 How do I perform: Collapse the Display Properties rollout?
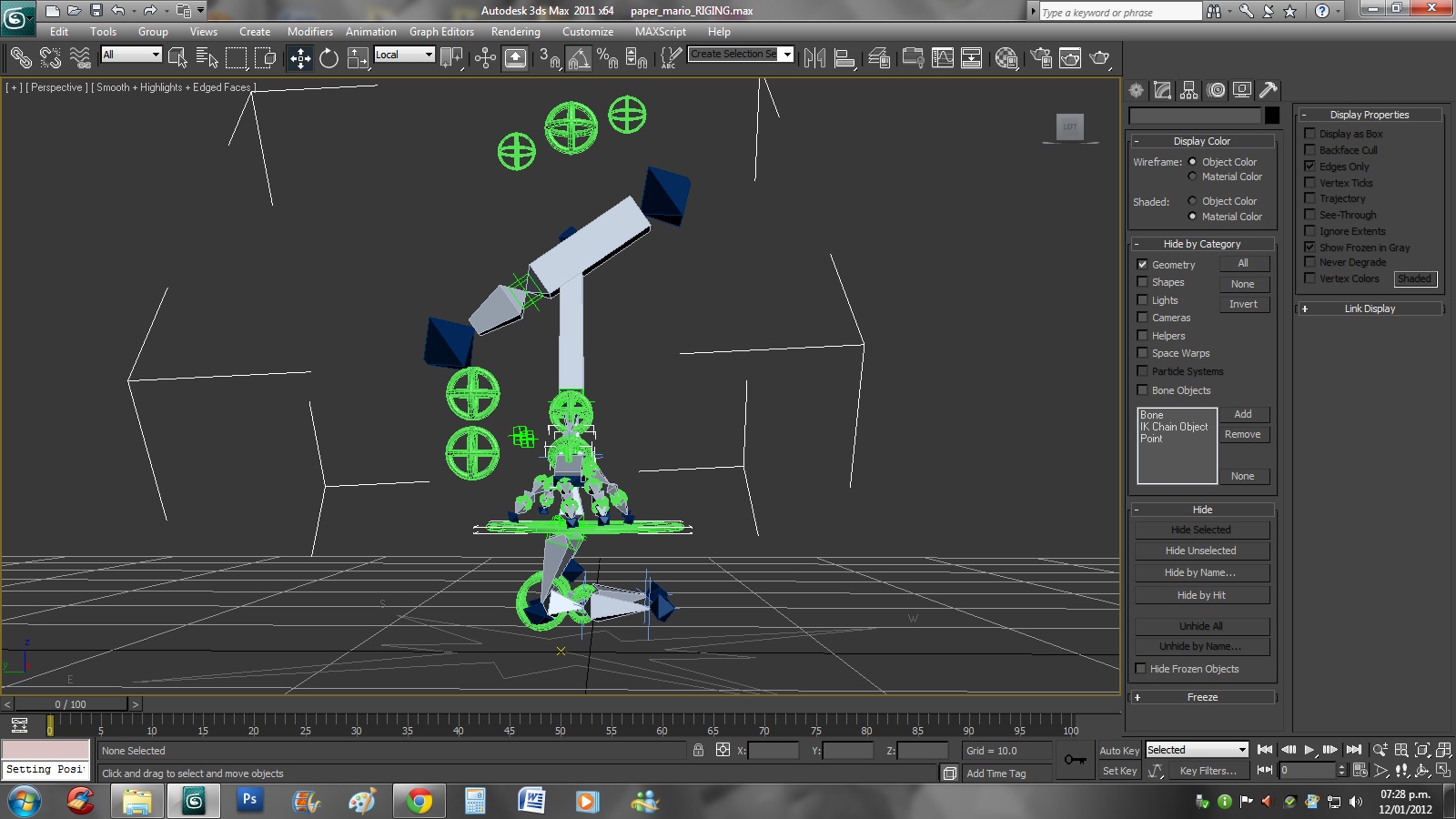point(1370,115)
